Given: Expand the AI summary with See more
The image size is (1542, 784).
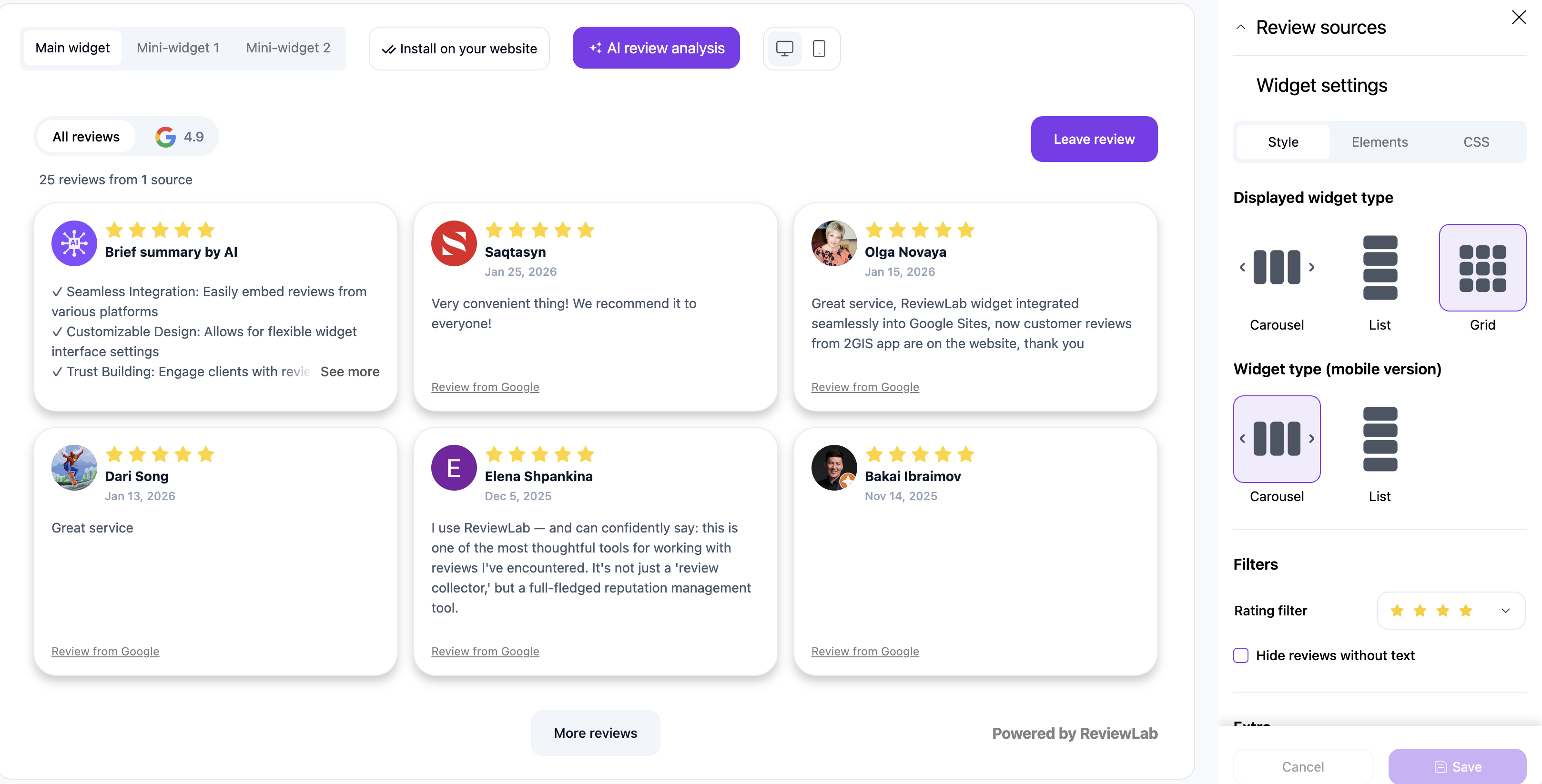Looking at the screenshot, I should [x=350, y=371].
